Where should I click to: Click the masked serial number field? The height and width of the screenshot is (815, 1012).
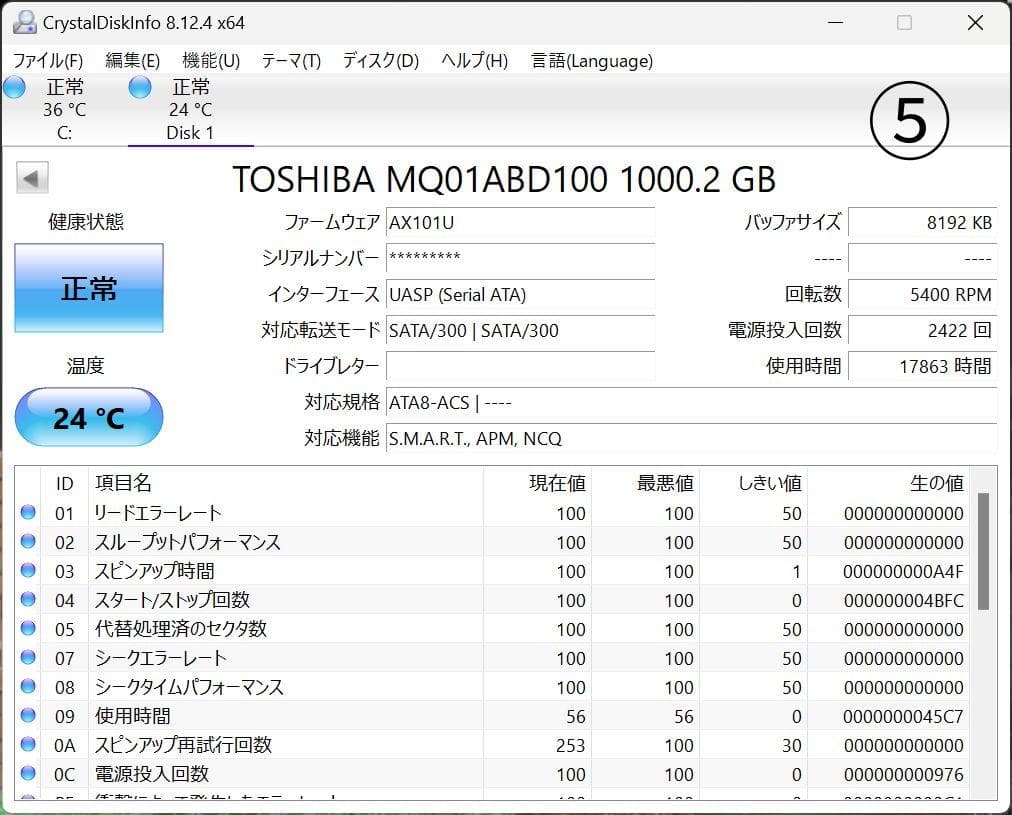point(520,258)
